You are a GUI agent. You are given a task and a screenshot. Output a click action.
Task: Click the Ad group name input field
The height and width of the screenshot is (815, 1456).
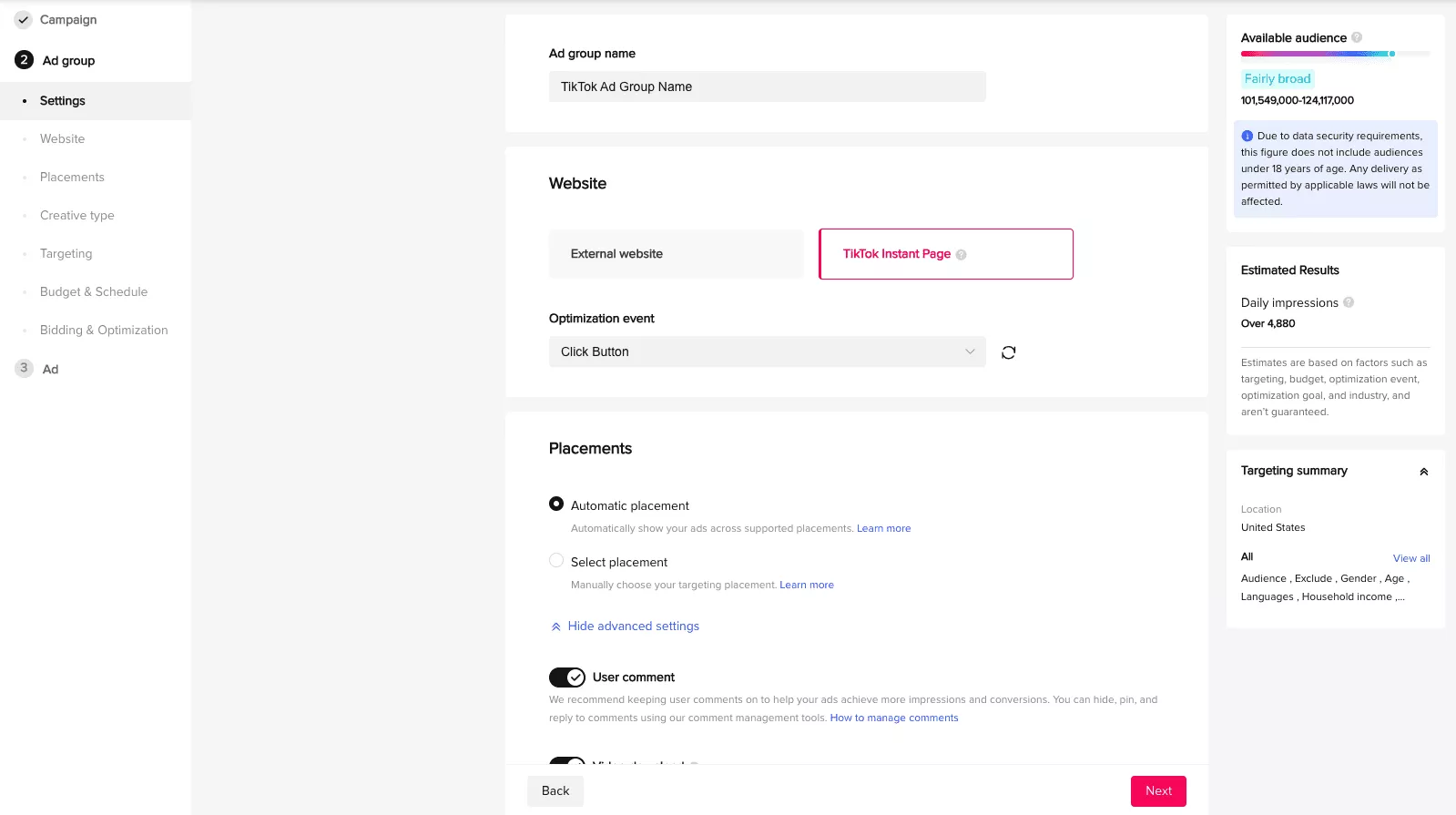pos(767,87)
